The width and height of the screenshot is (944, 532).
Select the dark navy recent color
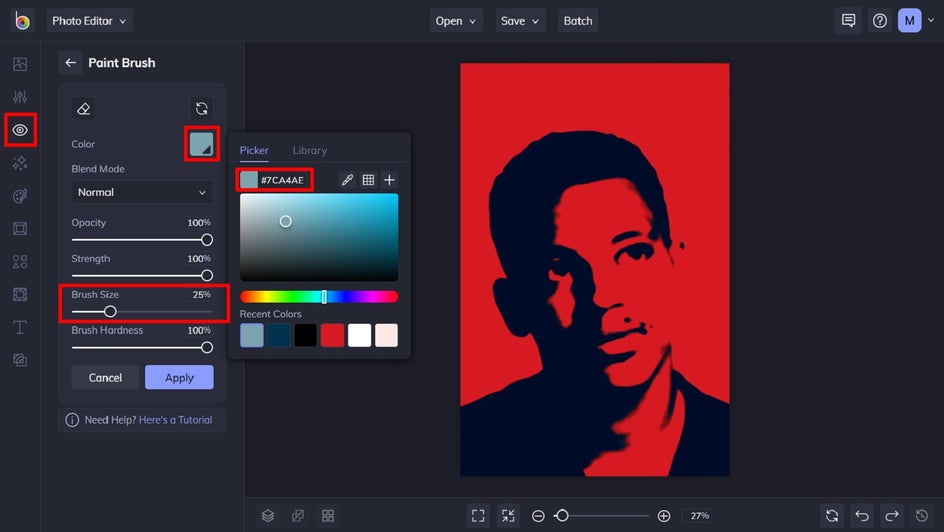[x=279, y=335]
